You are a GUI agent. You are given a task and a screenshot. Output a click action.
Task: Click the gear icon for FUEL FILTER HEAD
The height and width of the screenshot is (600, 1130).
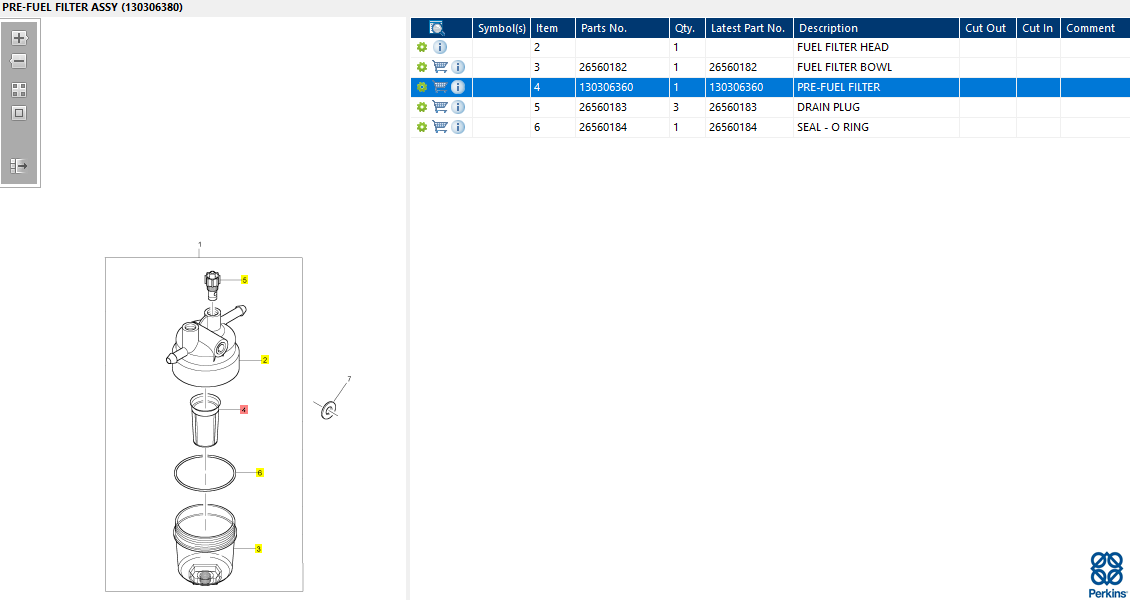(x=422, y=48)
